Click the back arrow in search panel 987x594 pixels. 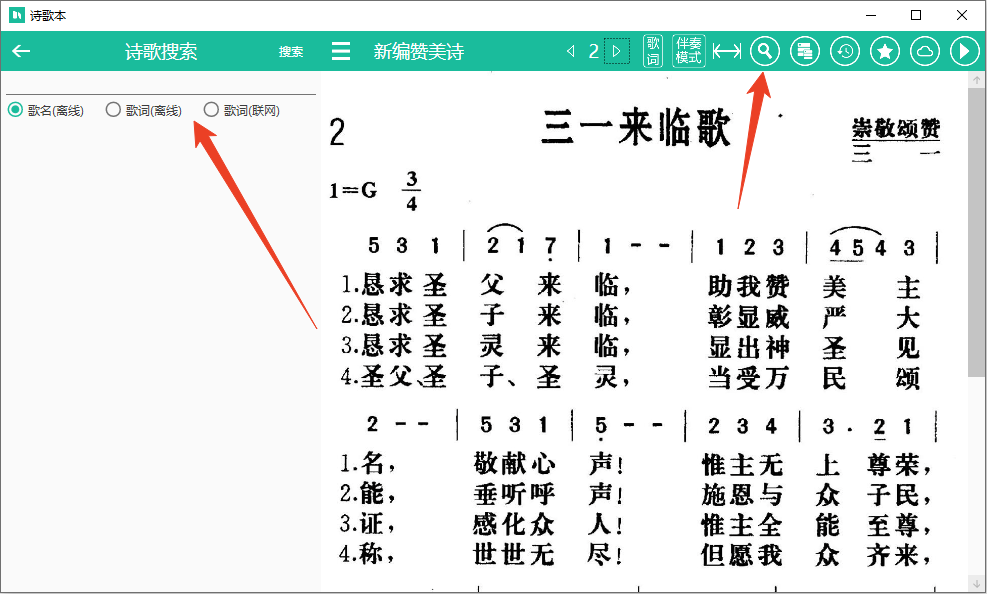(21, 52)
